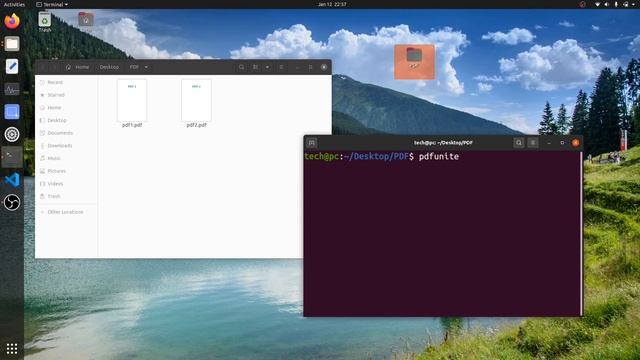Select Documents in Files sidebar
This screenshot has width=640, height=360.
[67, 133]
